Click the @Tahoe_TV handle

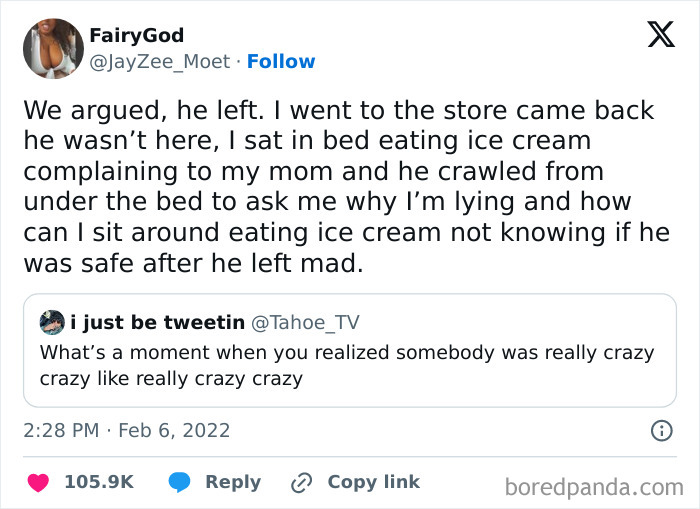pos(305,322)
